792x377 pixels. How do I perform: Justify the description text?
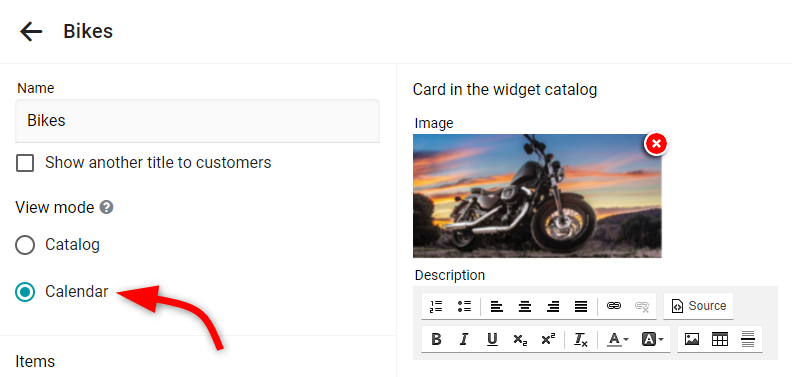click(581, 306)
